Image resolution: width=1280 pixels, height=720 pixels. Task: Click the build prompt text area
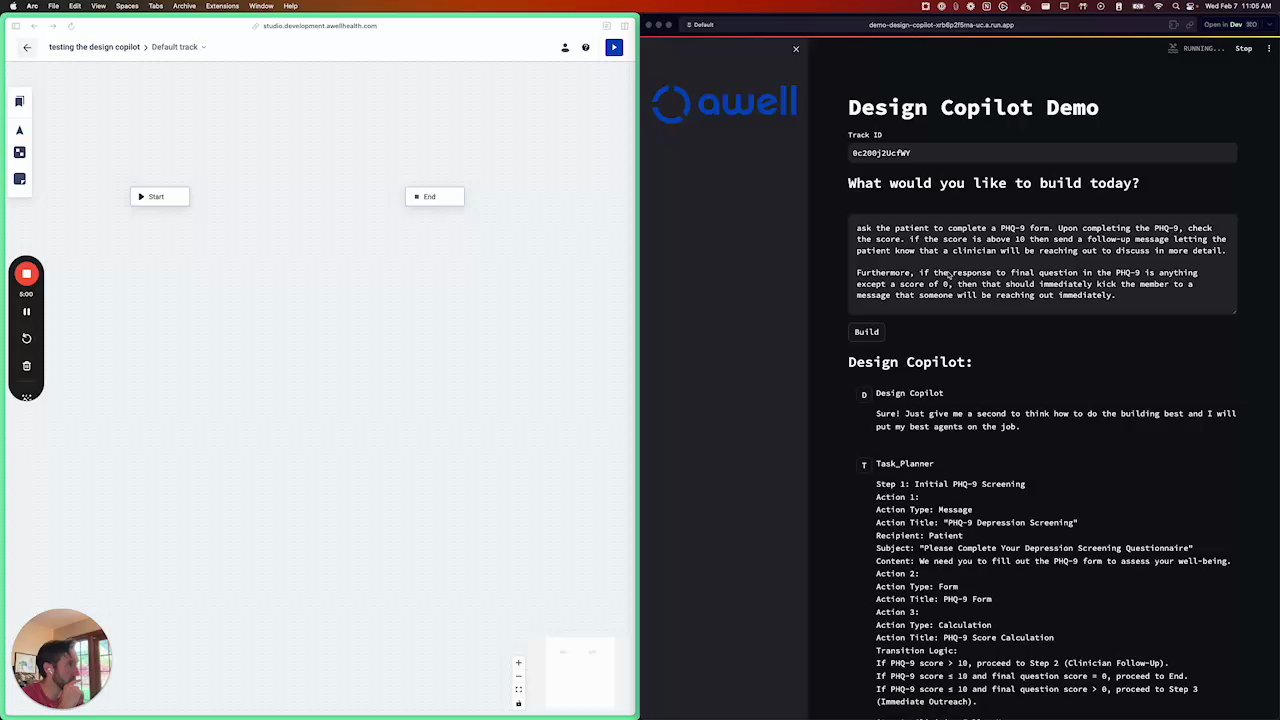coord(1042,264)
